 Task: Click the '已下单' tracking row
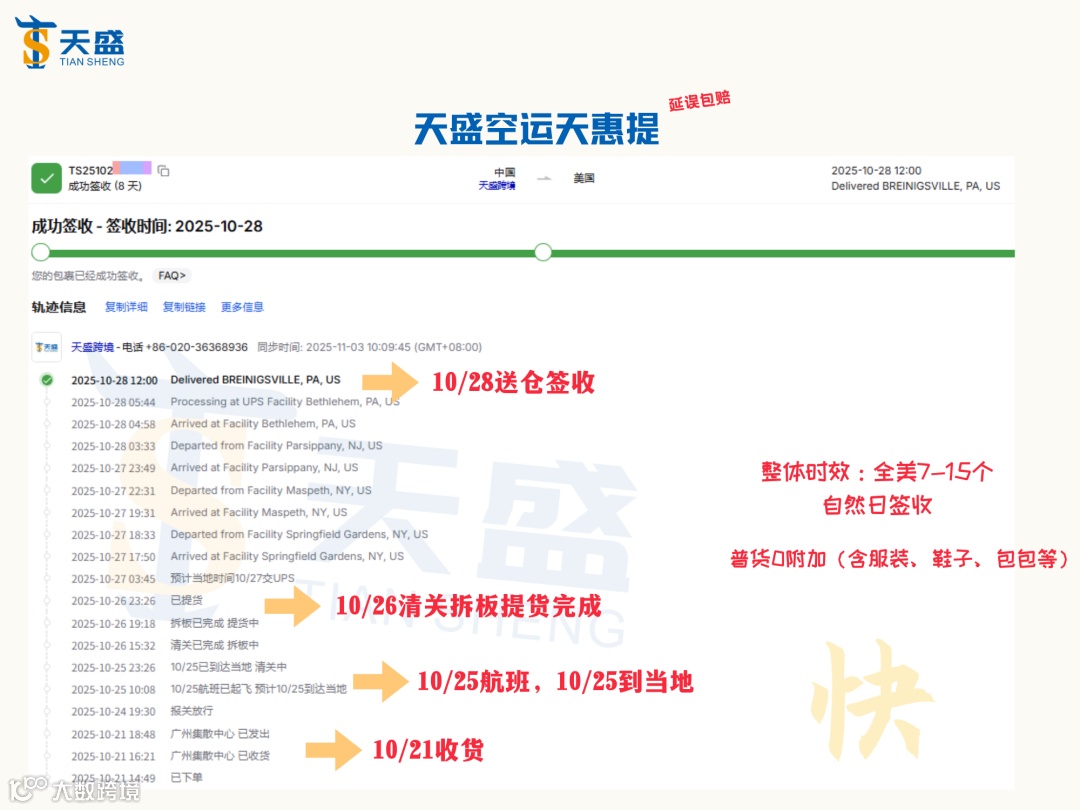pos(137,778)
